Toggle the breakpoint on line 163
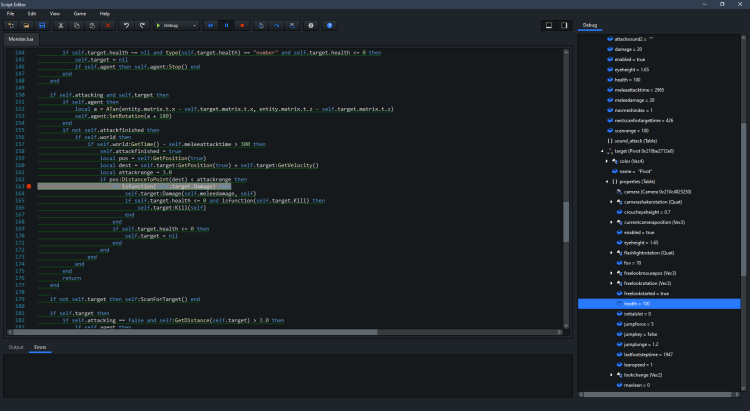The height and width of the screenshot is (411, 750). 30,187
